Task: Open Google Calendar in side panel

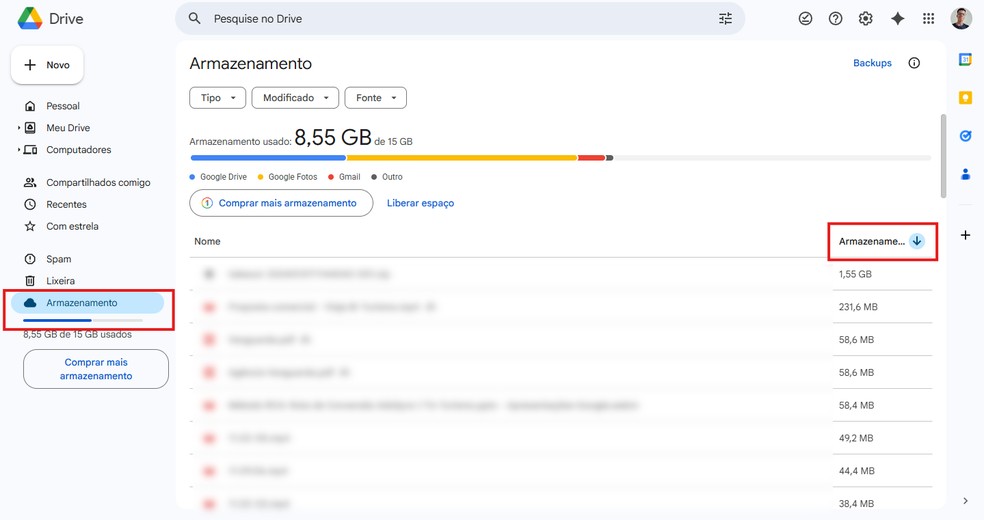Action: coord(965,60)
